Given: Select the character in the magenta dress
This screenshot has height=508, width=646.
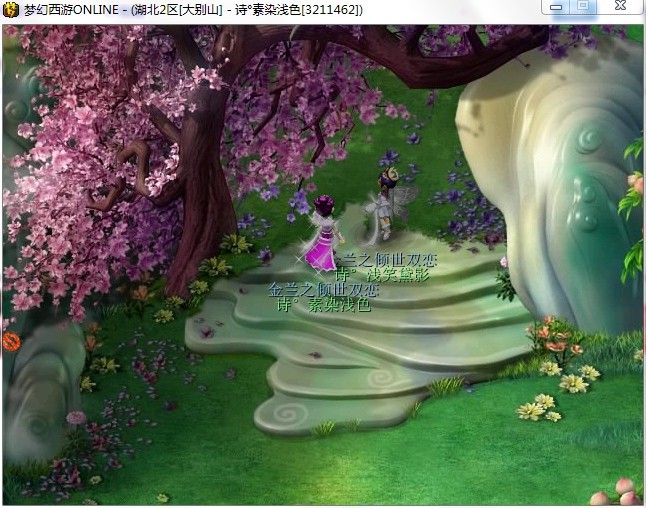Looking at the screenshot, I should pos(323,233).
